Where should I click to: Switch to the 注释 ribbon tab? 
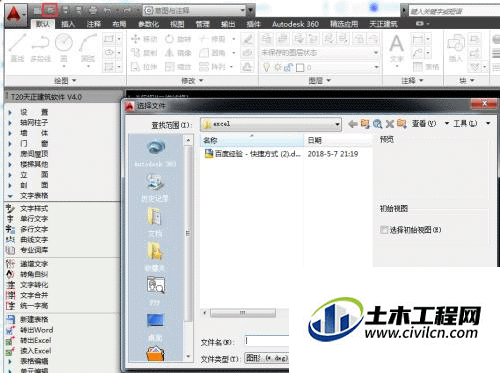click(x=93, y=24)
